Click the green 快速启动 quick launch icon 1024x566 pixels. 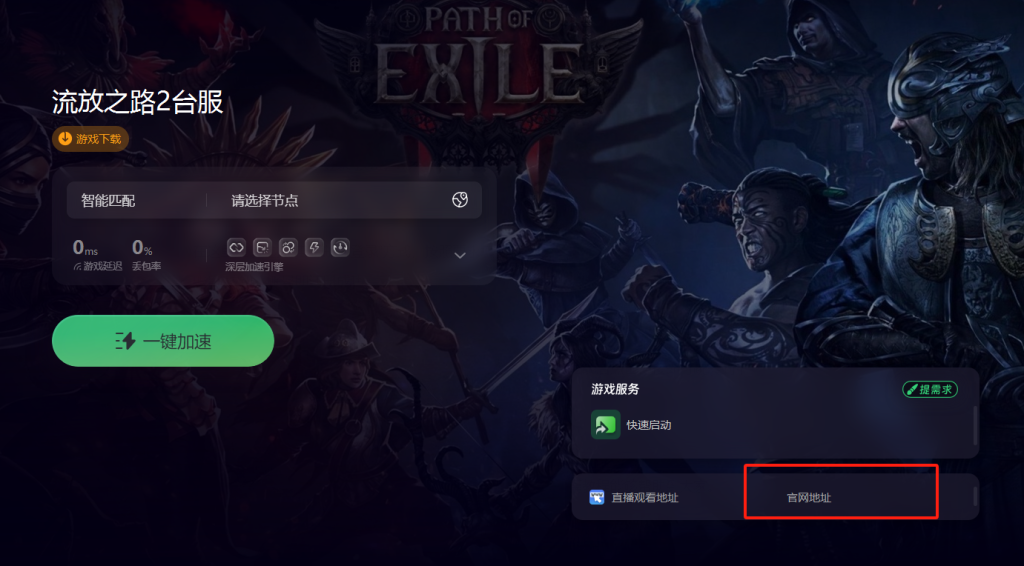pos(605,425)
